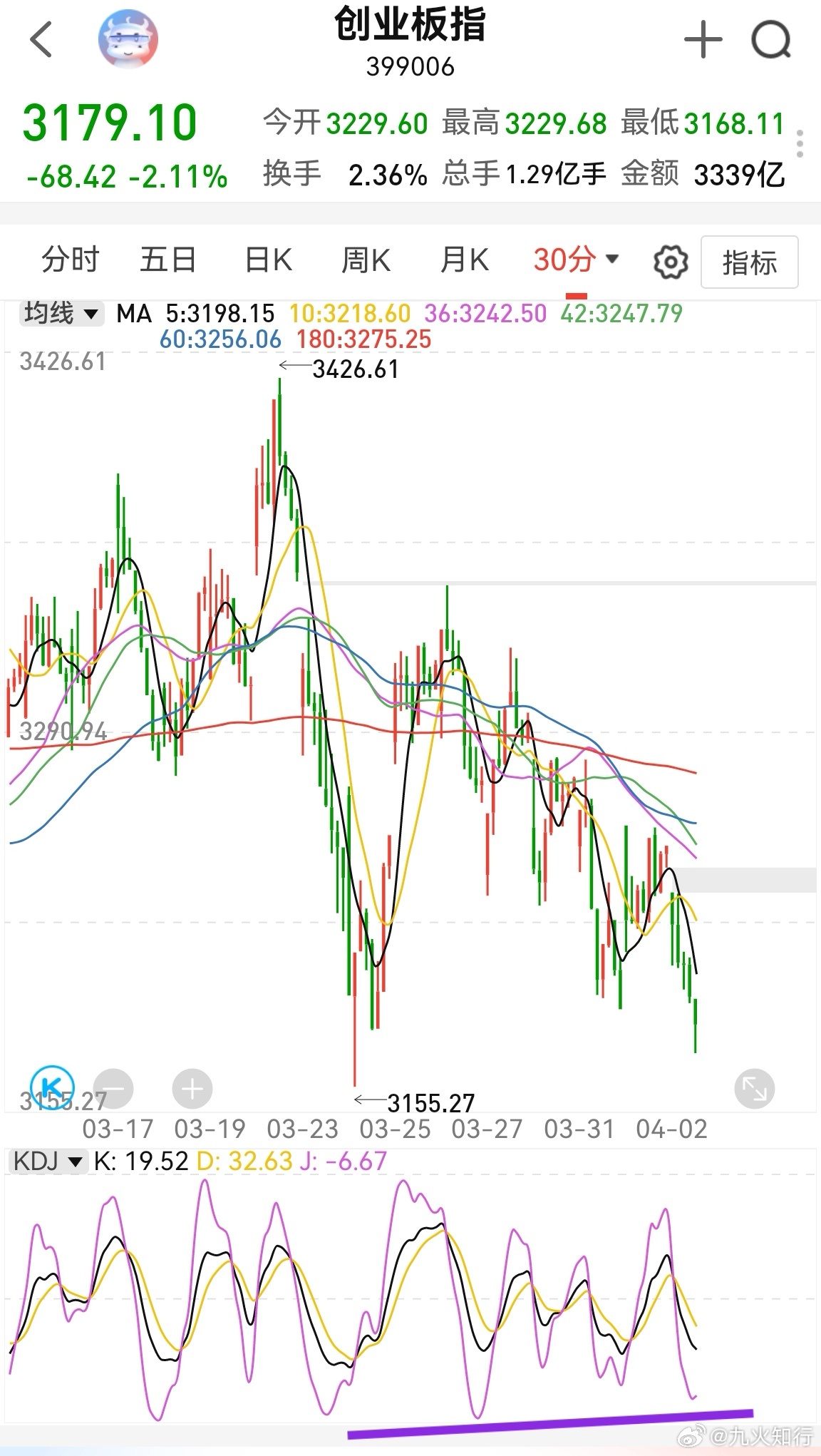Tap the 03-17 date axis label

tap(118, 1129)
